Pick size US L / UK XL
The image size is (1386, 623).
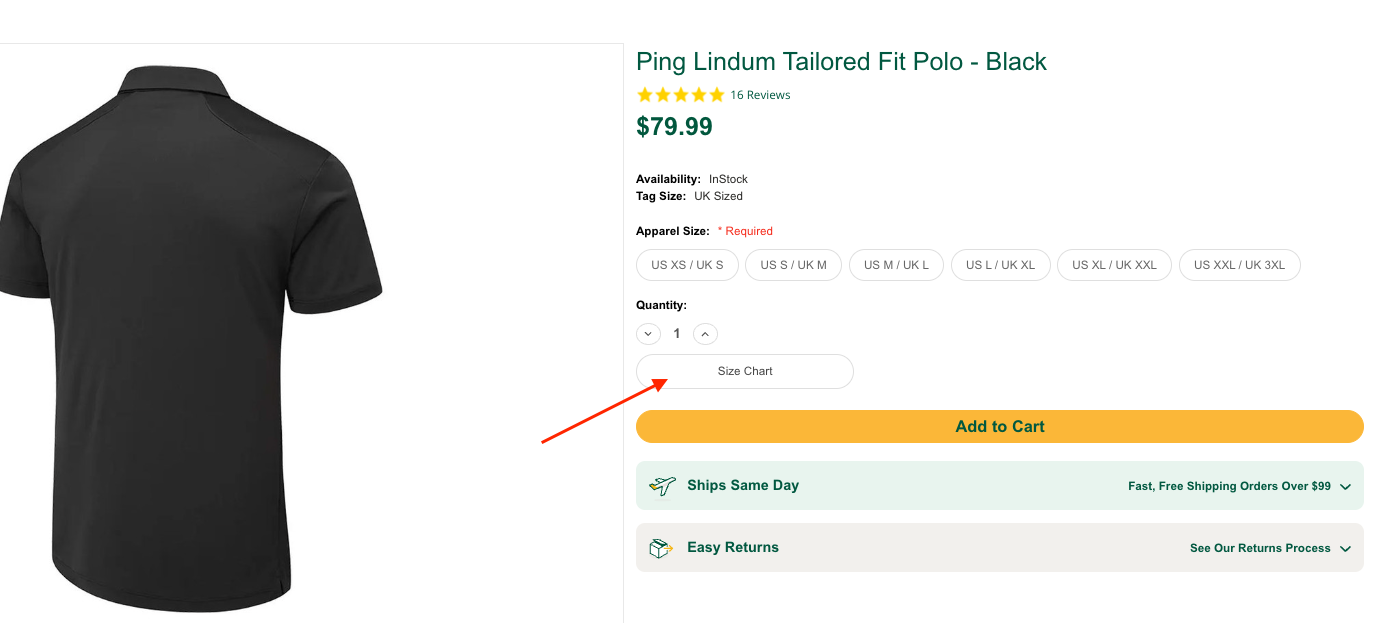1000,265
